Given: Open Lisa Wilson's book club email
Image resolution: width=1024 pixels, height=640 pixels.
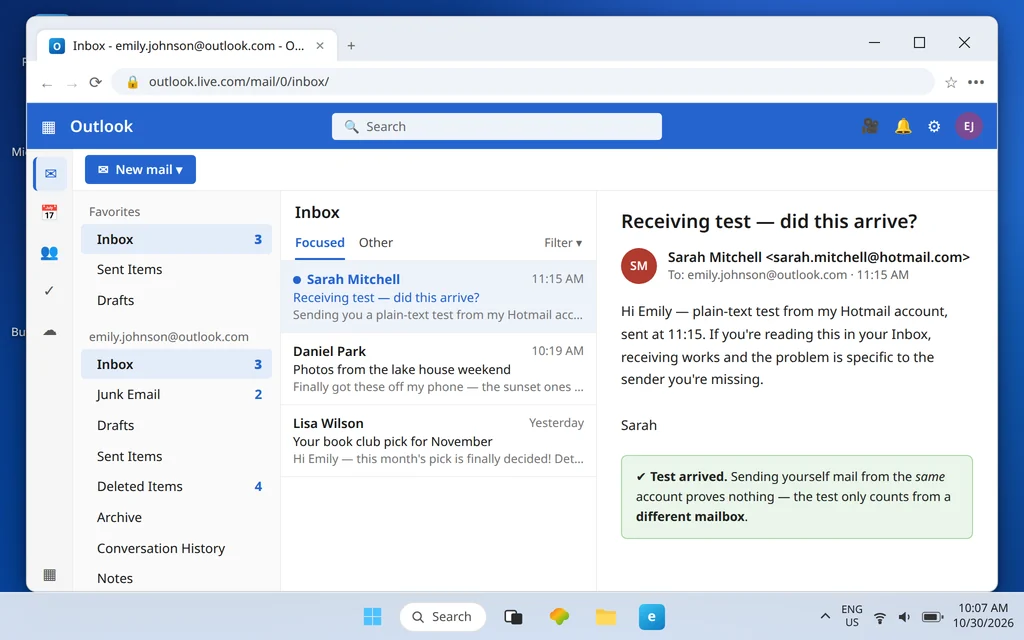Looking at the screenshot, I should [x=438, y=441].
